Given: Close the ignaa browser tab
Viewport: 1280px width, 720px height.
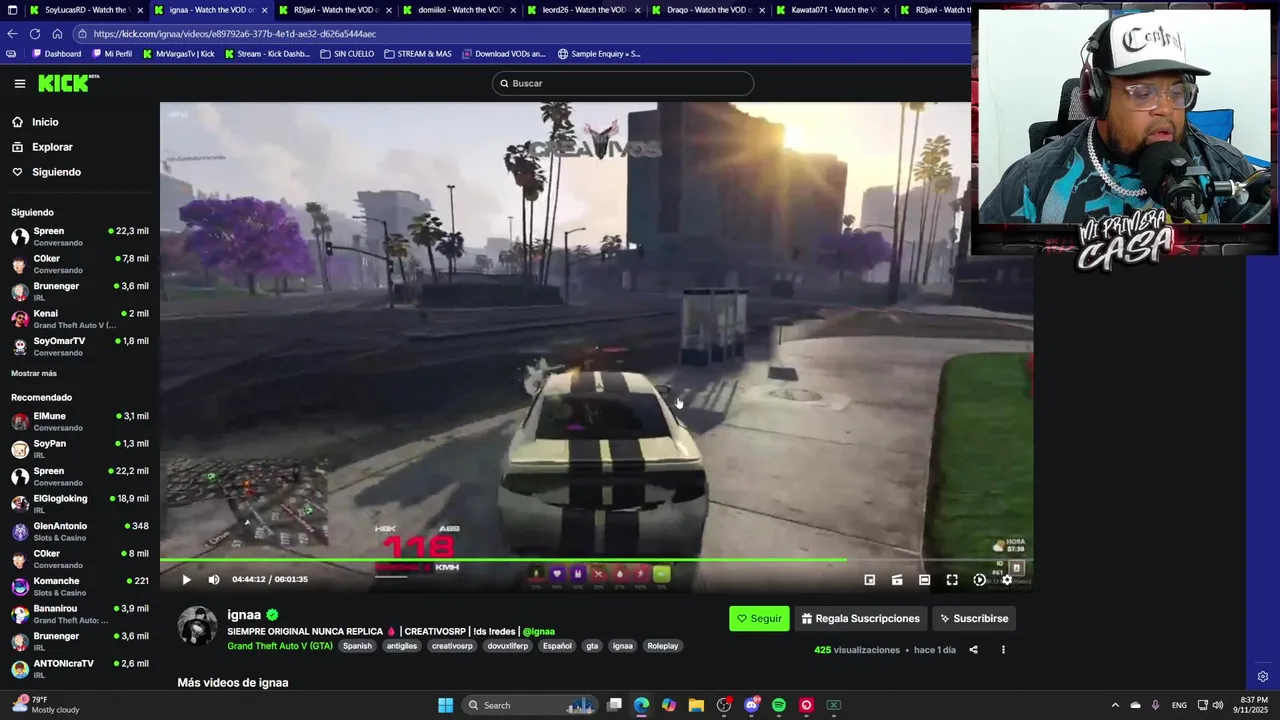Looking at the screenshot, I should tap(264, 10).
